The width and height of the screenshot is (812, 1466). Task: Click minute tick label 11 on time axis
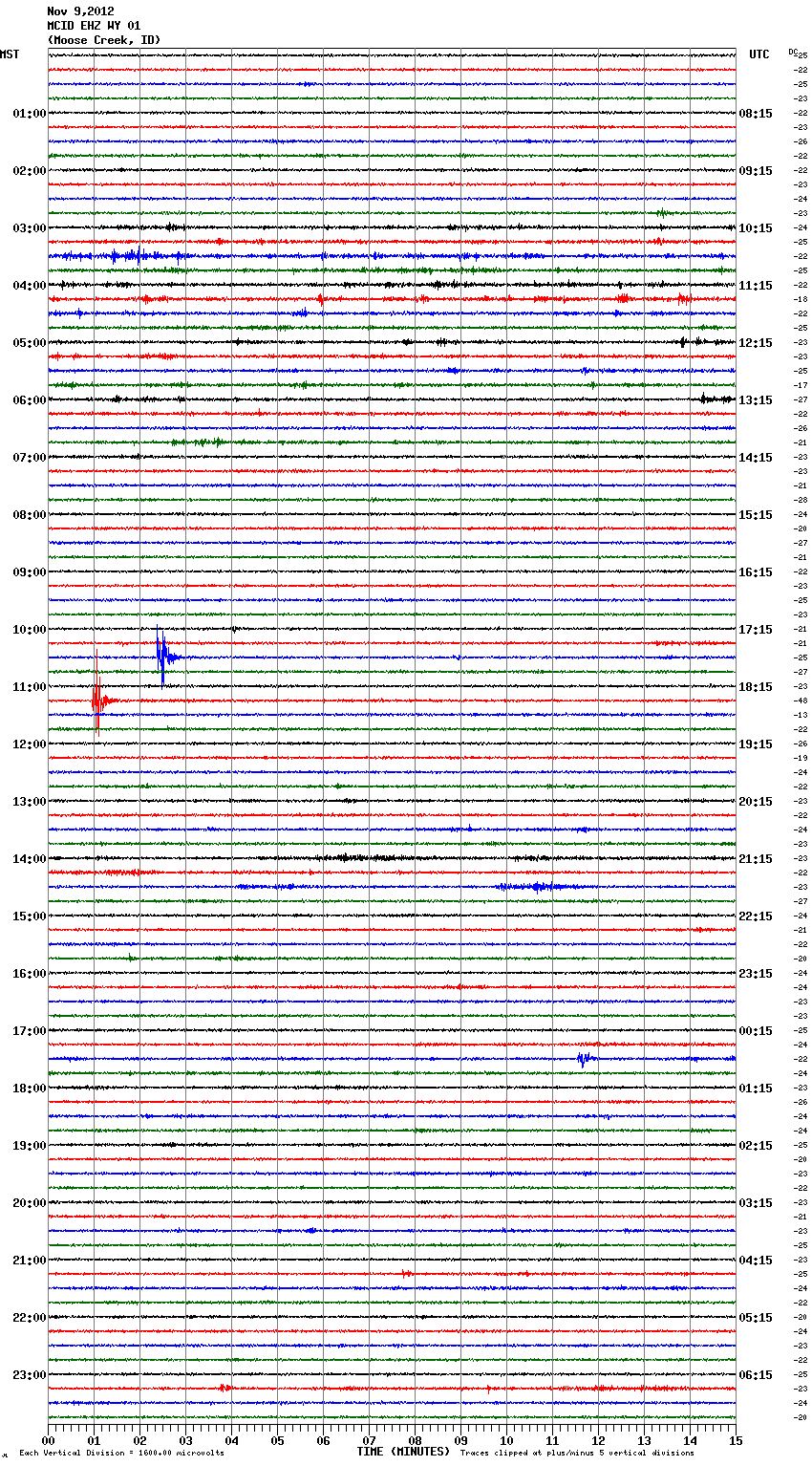click(552, 1440)
